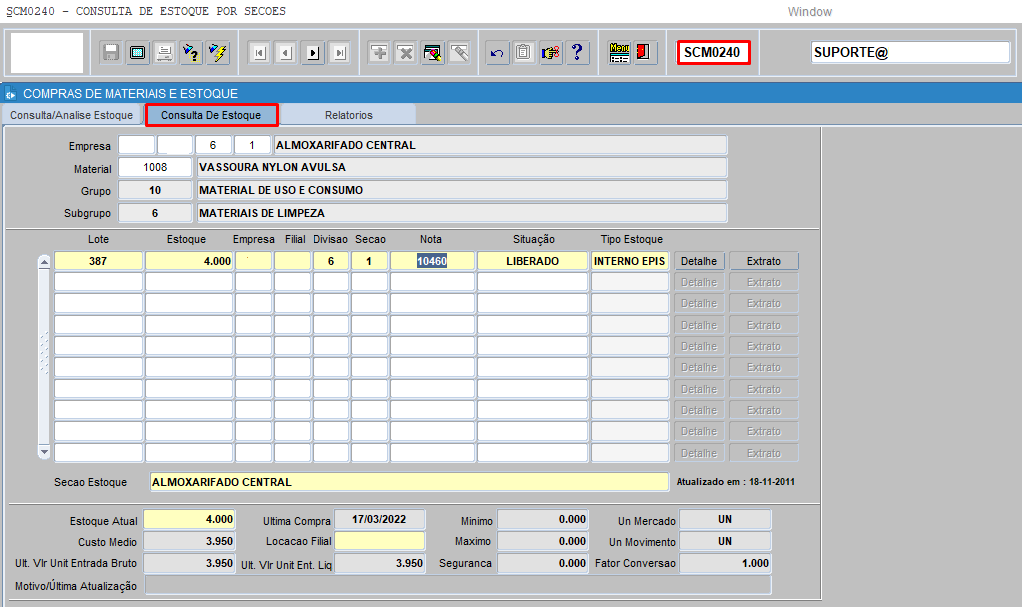This screenshot has height=607, width=1022.
Task: Click the Print toolbar icon
Action: (x=164, y=52)
